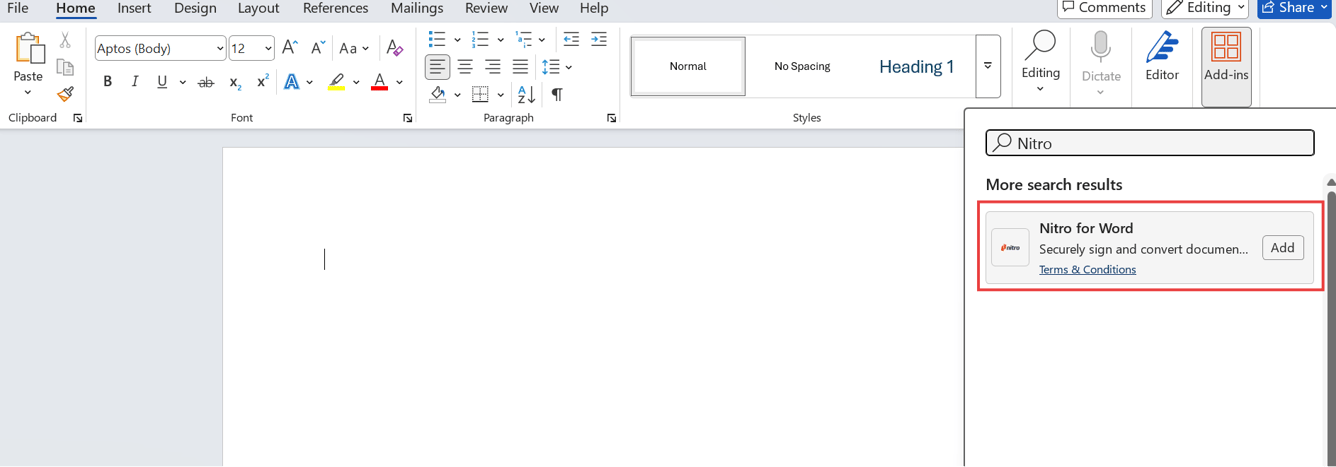Toggle bold formatting
The height and width of the screenshot is (467, 1336).
(108, 82)
